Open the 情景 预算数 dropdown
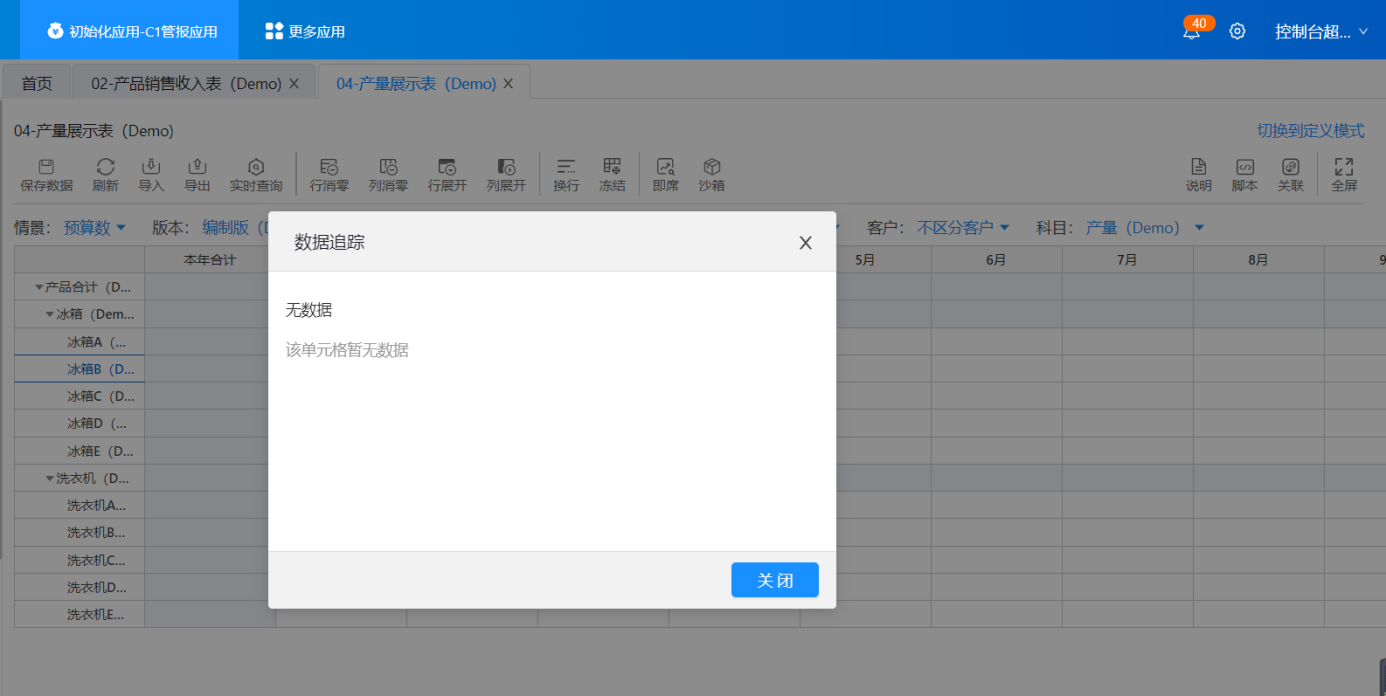The image size is (1386, 696). click(x=94, y=228)
